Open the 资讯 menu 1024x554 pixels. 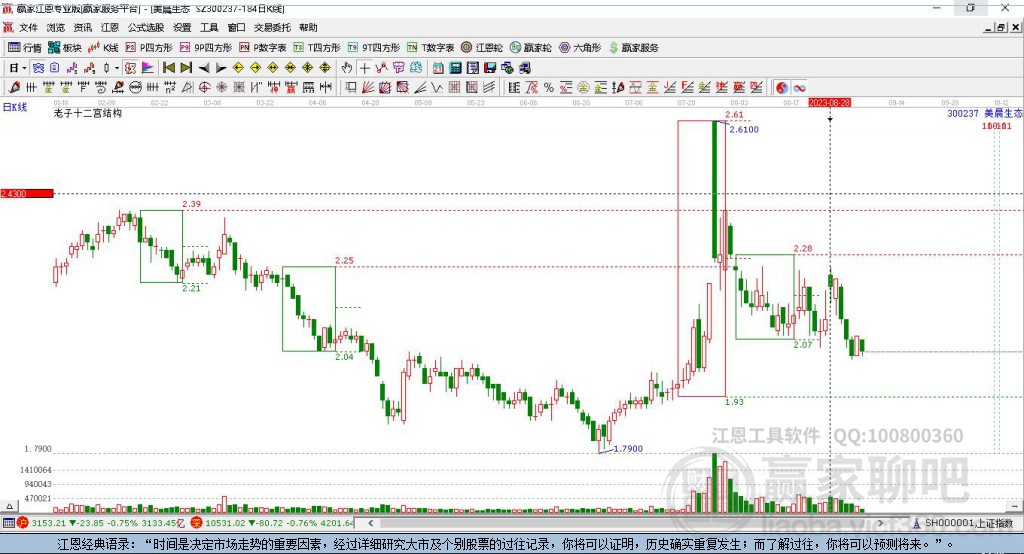(x=82, y=27)
